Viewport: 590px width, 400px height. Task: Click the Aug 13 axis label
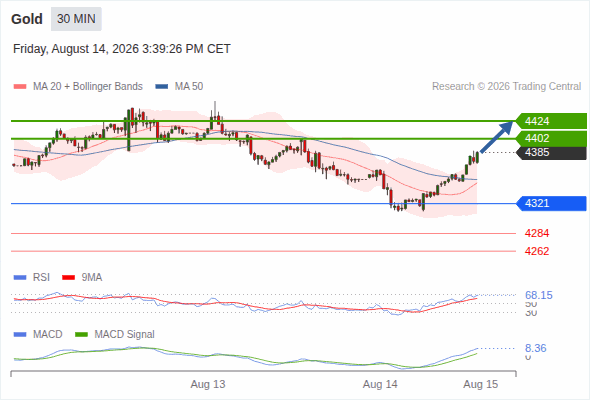(208, 385)
